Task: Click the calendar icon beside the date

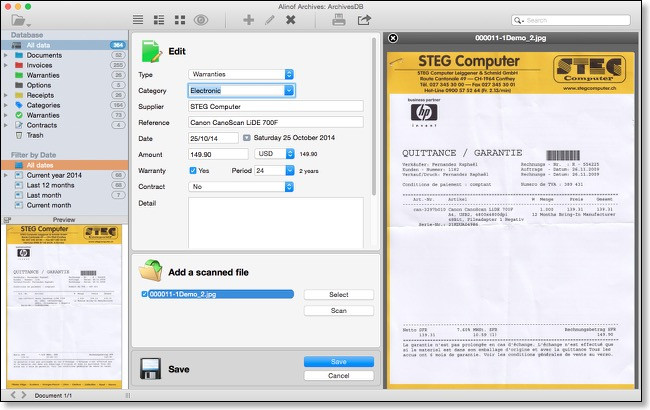Action: [247, 138]
